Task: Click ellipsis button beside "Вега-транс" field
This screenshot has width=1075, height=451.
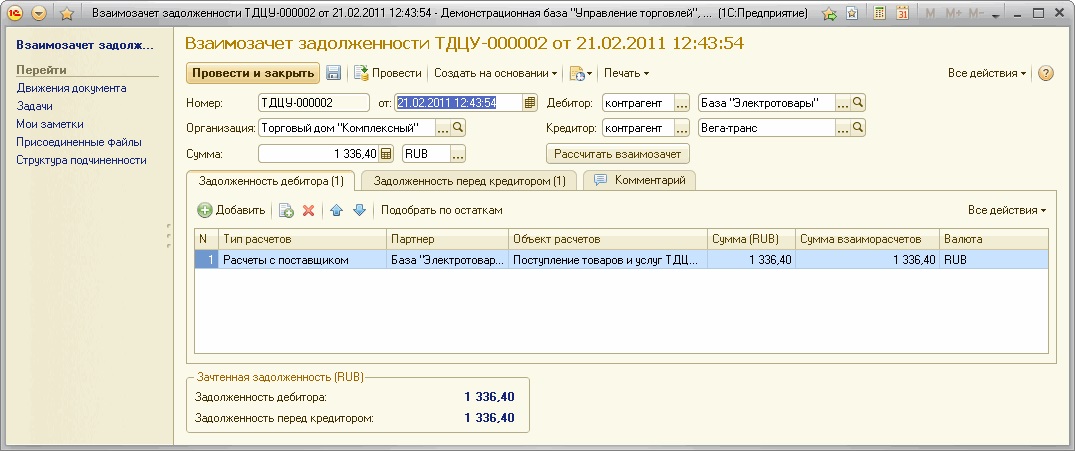Action: click(843, 128)
